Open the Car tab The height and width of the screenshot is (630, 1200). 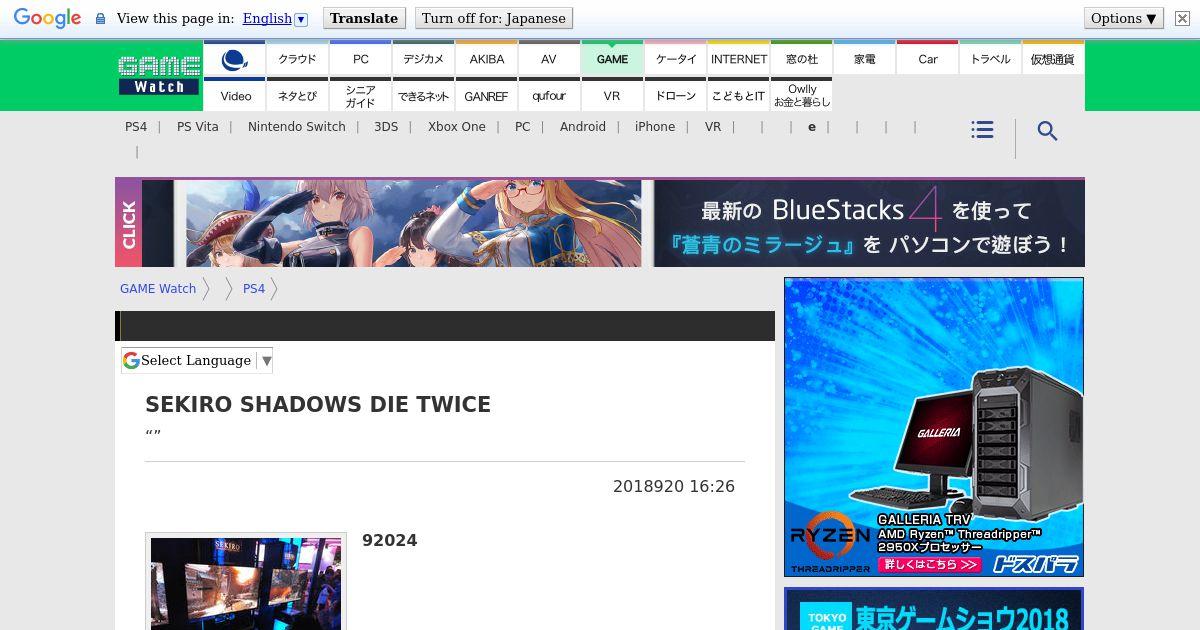tap(927, 59)
